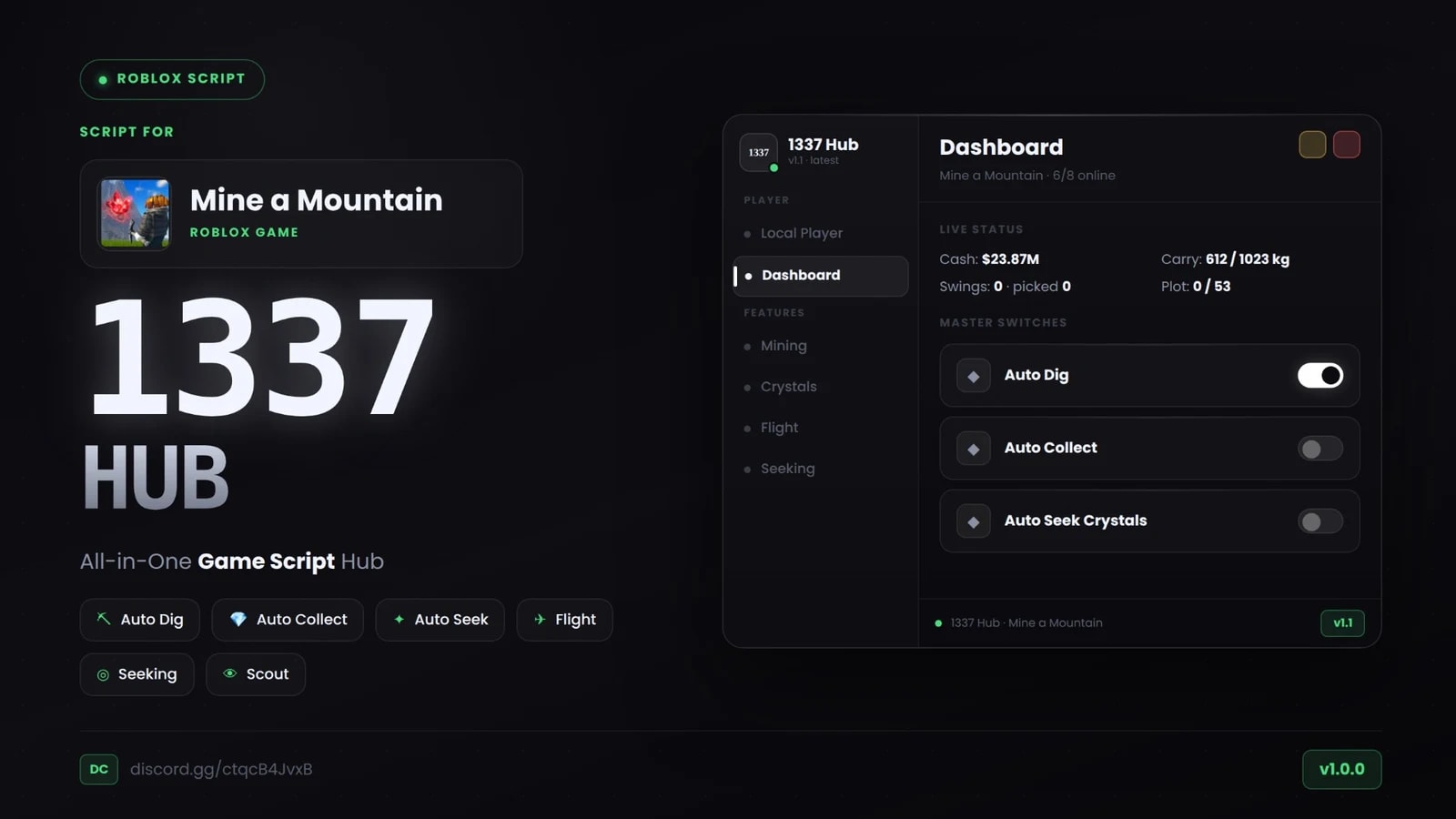Click the DC Discord badge icon
This screenshot has width=1456, height=819.
pyautogui.click(x=98, y=769)
